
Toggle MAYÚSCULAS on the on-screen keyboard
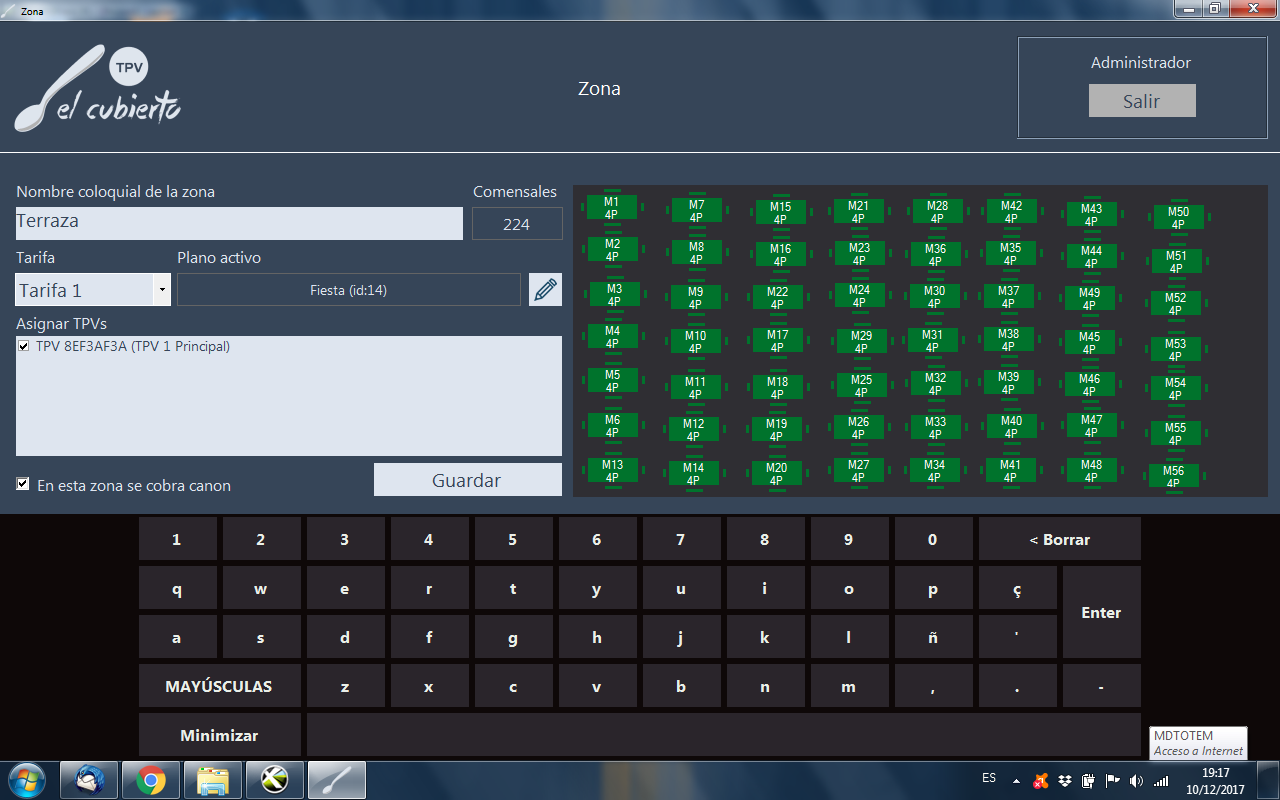219,687
